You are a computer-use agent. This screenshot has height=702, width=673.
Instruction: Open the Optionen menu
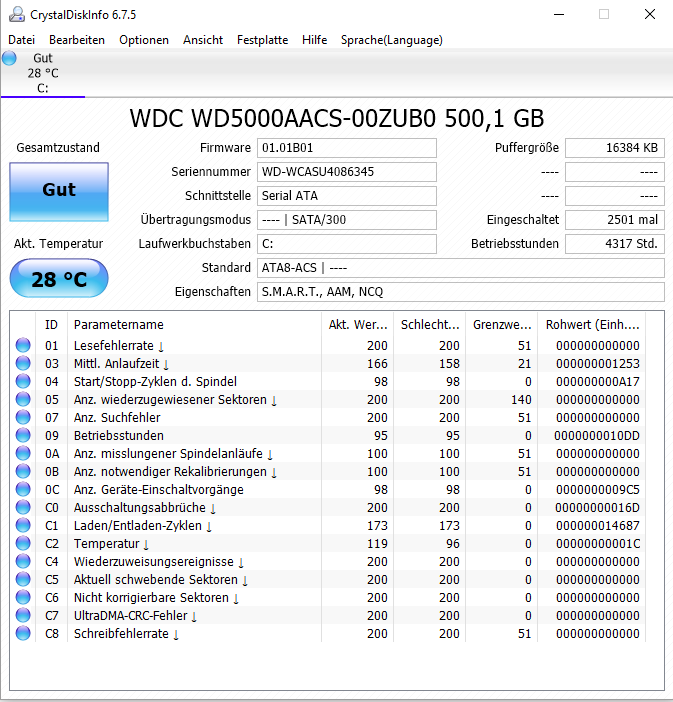[144, 40]
